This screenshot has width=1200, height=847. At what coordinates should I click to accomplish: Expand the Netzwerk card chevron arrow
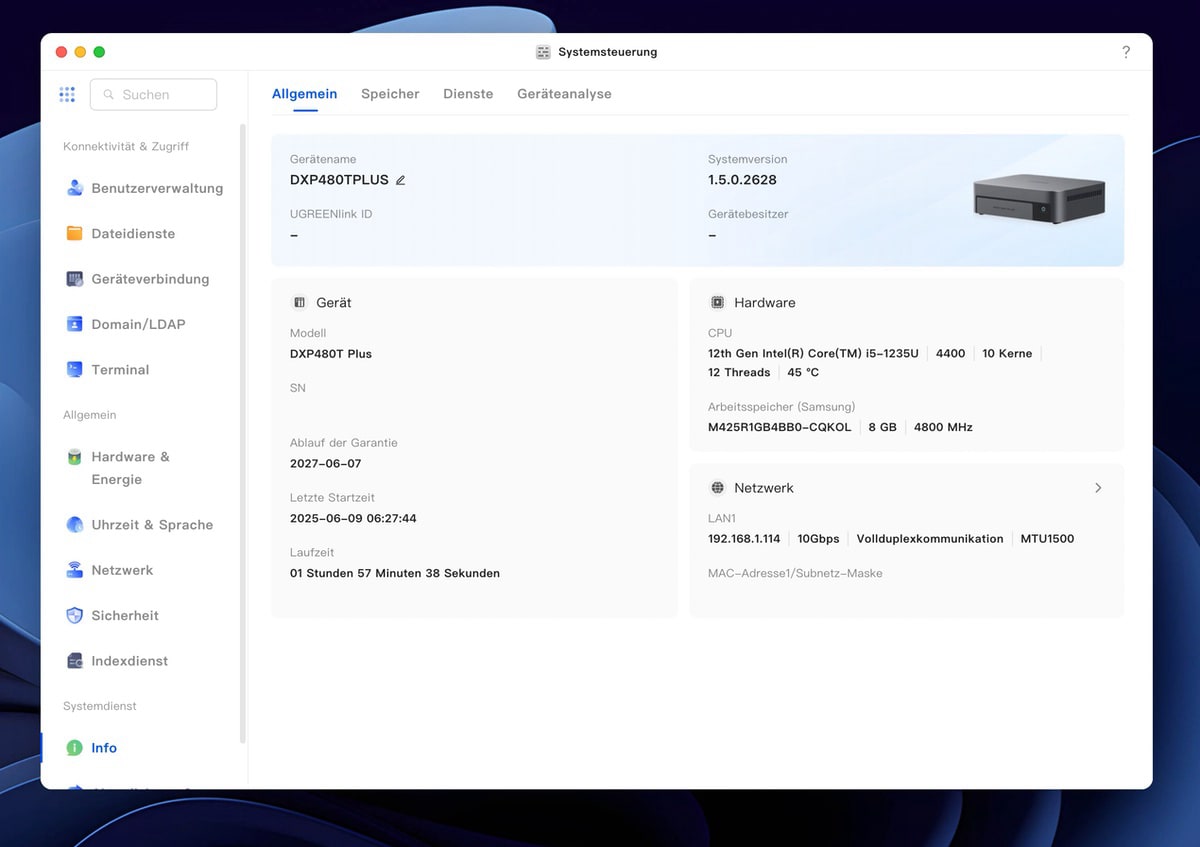coord(1098,488)
